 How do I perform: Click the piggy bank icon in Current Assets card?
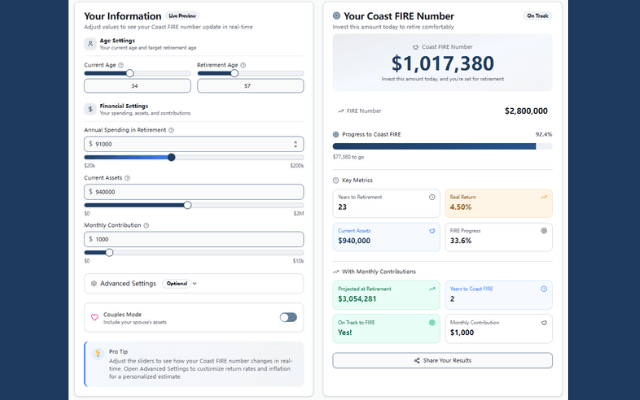click(432, 231)
